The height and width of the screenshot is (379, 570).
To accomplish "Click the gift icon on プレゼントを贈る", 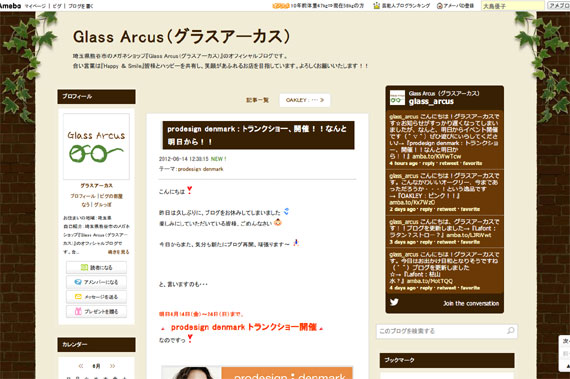I will point(78,311).
